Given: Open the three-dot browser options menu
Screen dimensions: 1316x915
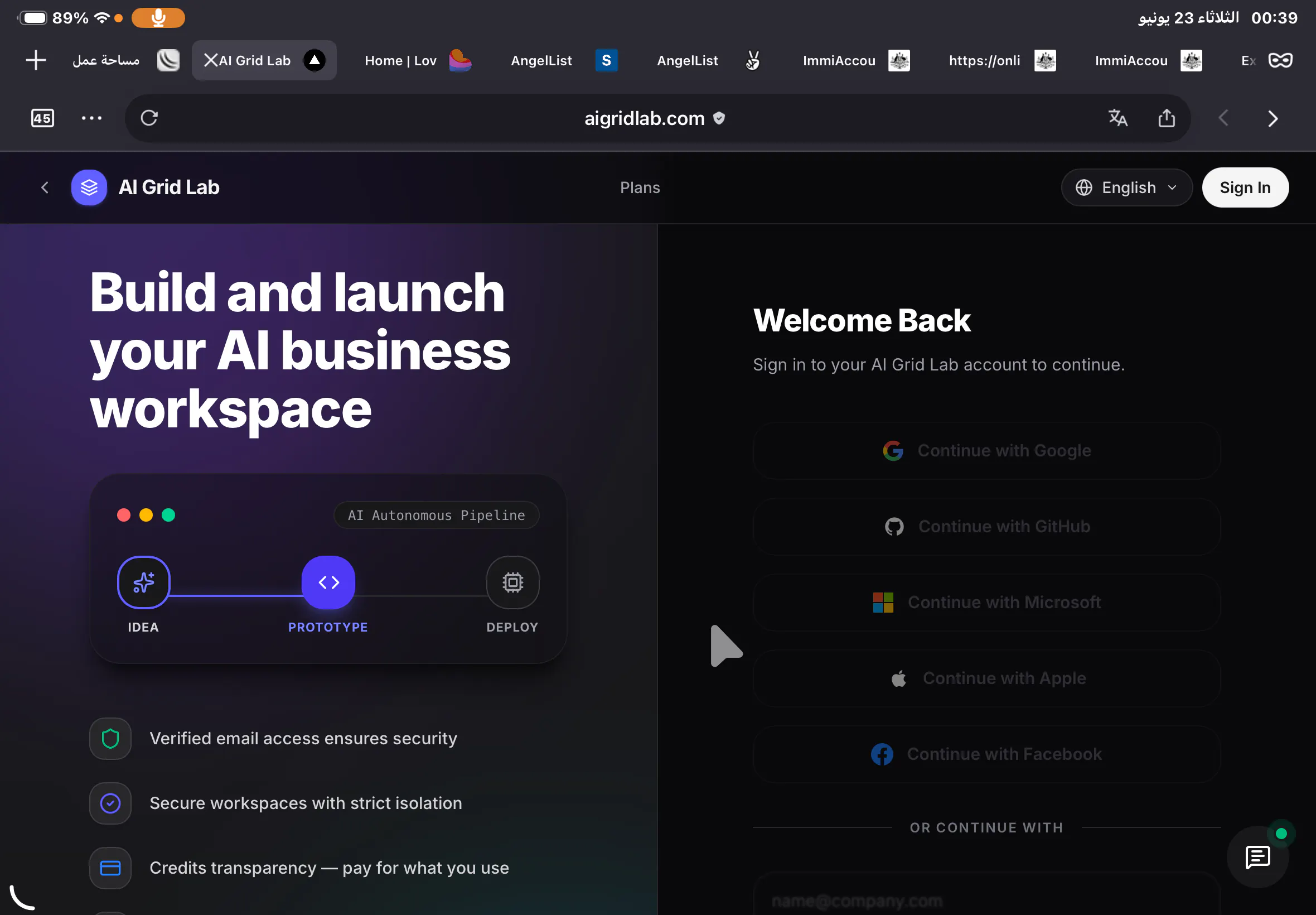Looking at the screenshot, I should (x=91, y=118).
